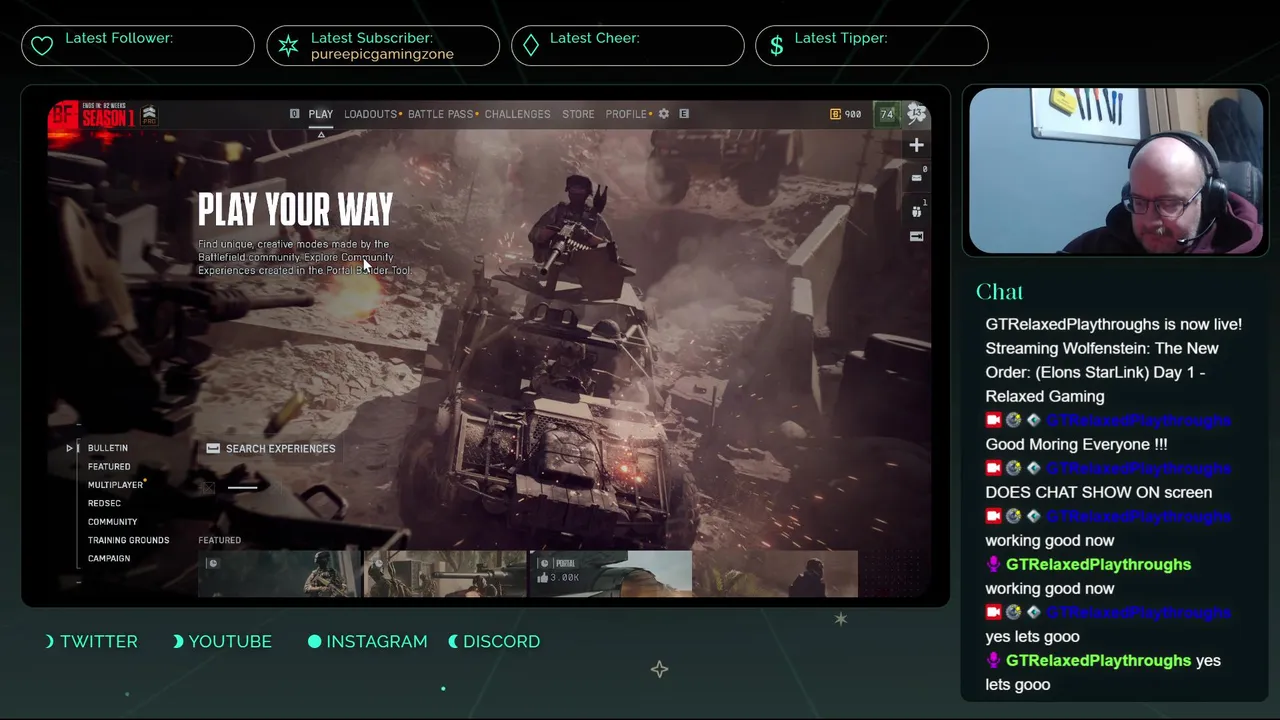Click the PLAY YOUR WAY headline
The image size is (1280, 720).
(295, 210)
